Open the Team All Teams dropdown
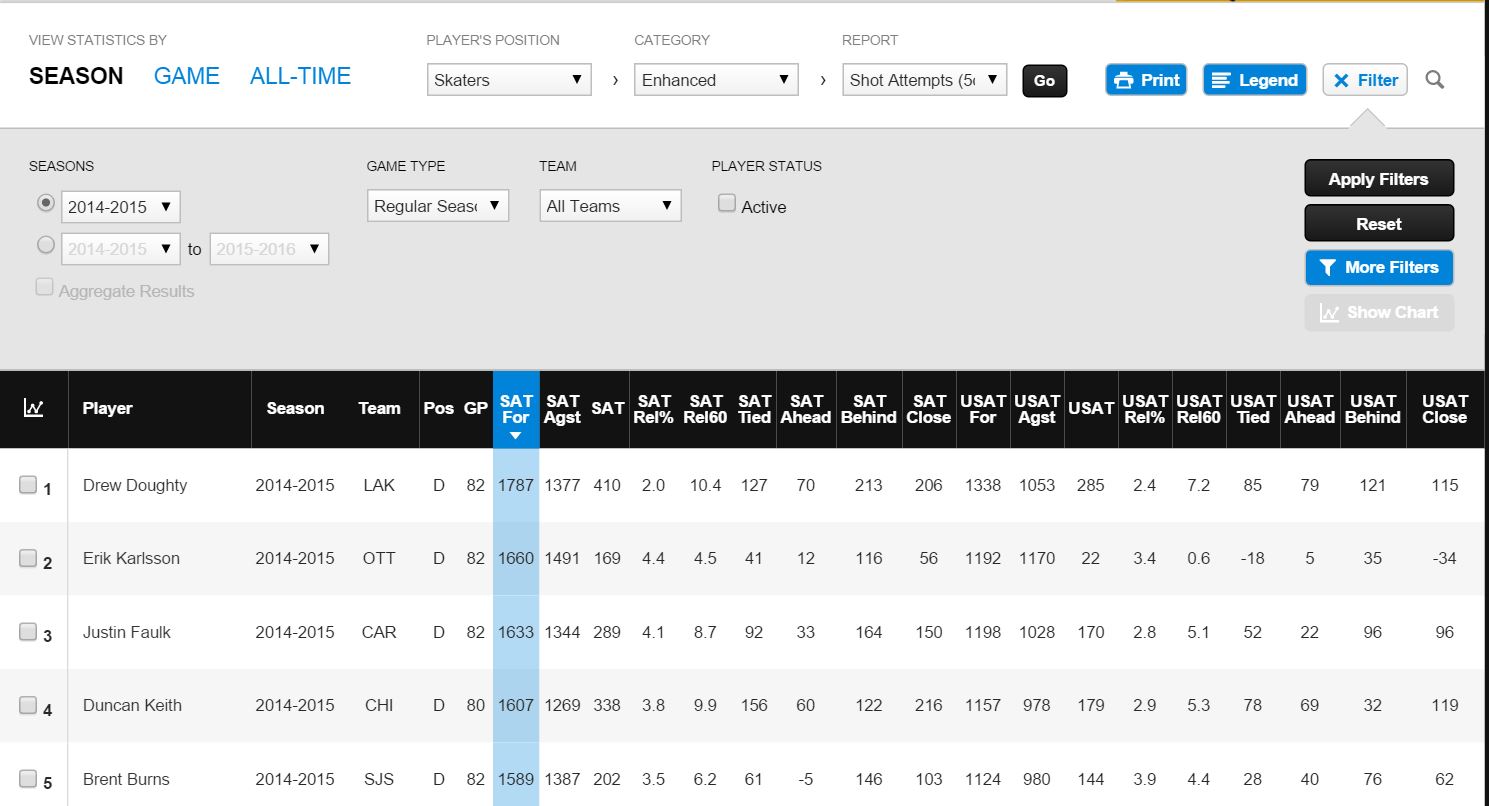 click(610, 206)
